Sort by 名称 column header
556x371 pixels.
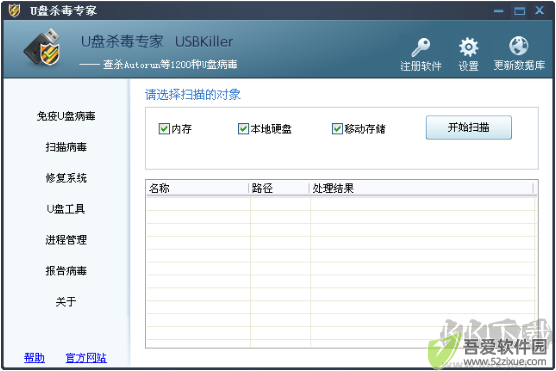198,188
